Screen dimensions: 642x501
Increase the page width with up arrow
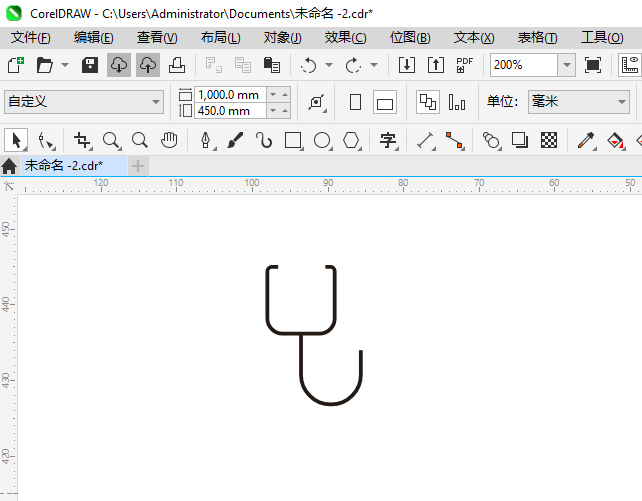(285, 95)
